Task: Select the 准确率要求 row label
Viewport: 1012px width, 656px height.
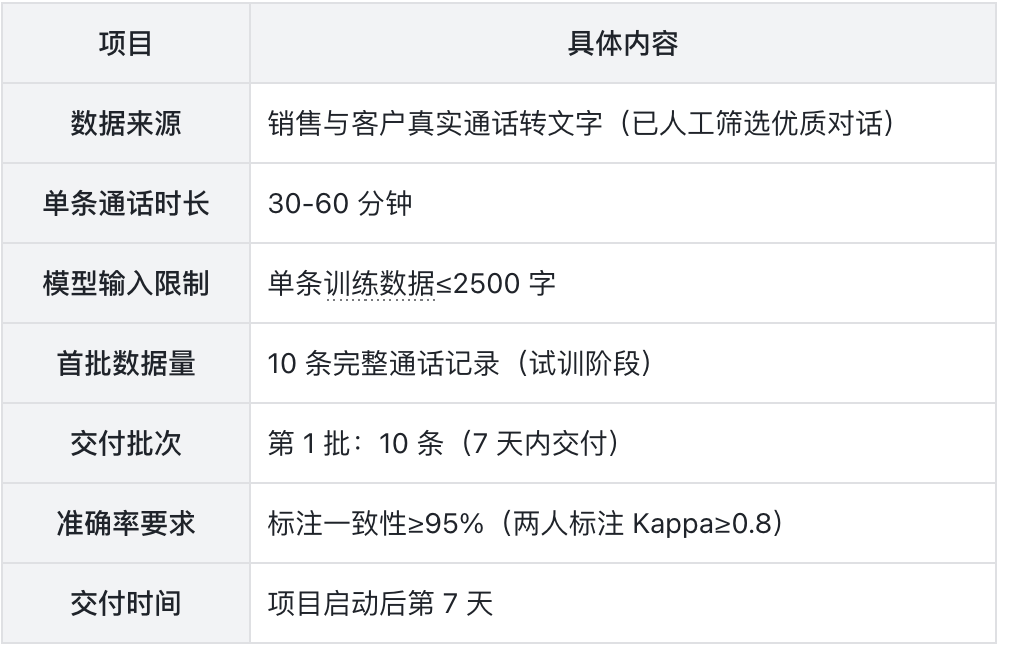Action: click(125, 524)
